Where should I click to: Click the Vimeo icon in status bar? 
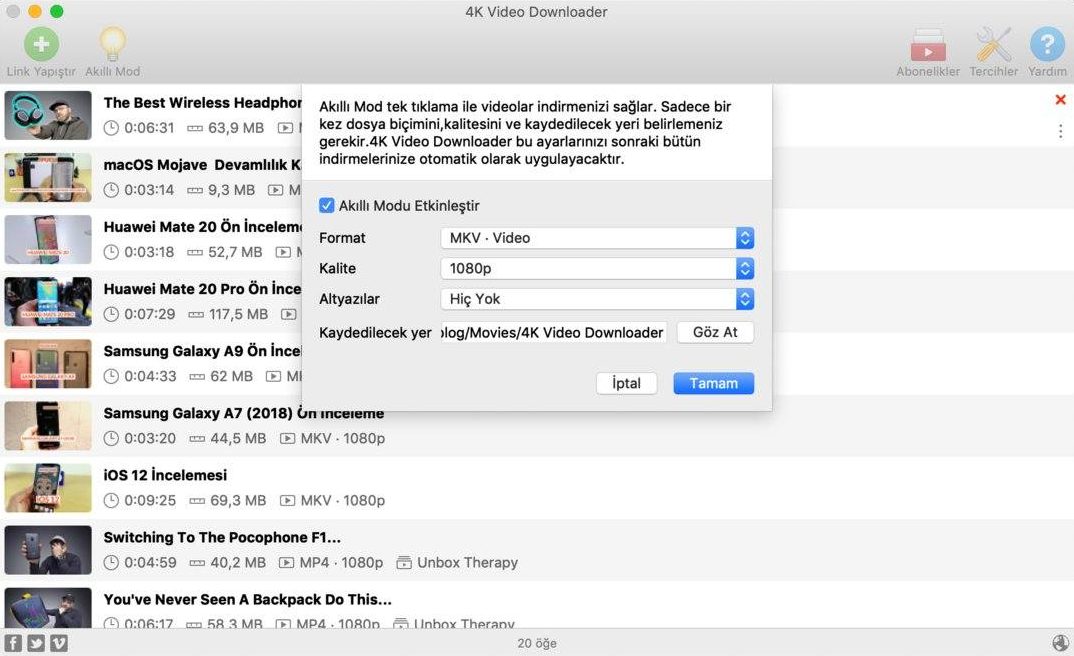pos(59,643)
